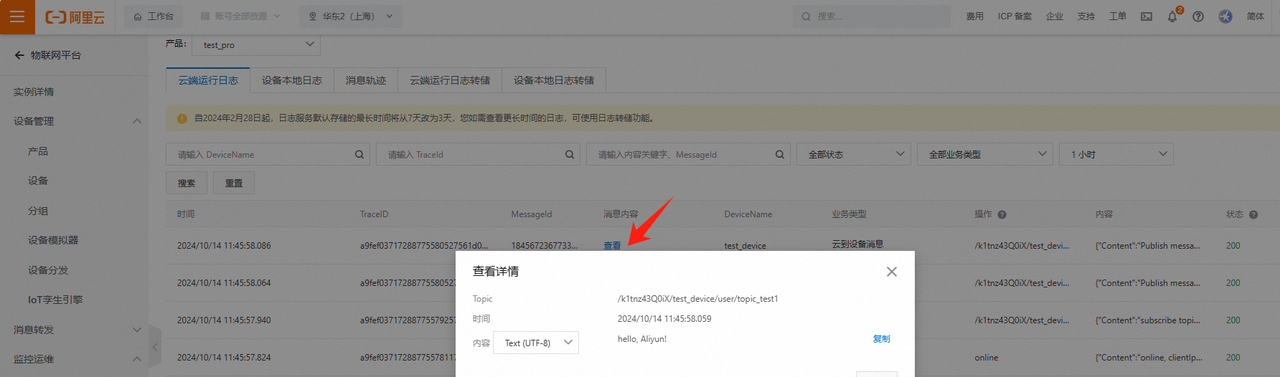Open 工单 in top navigation
This screenshot has height=377, width=1280.
[1118, 17]
